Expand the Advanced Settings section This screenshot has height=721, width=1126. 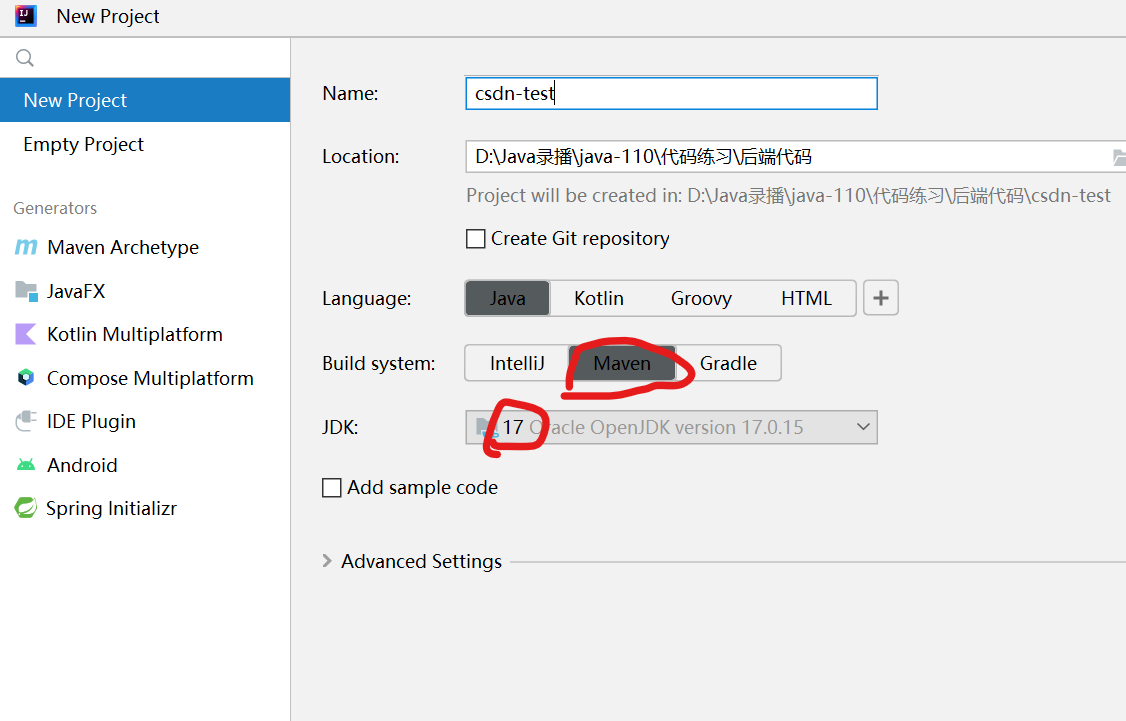pos(327,561)
